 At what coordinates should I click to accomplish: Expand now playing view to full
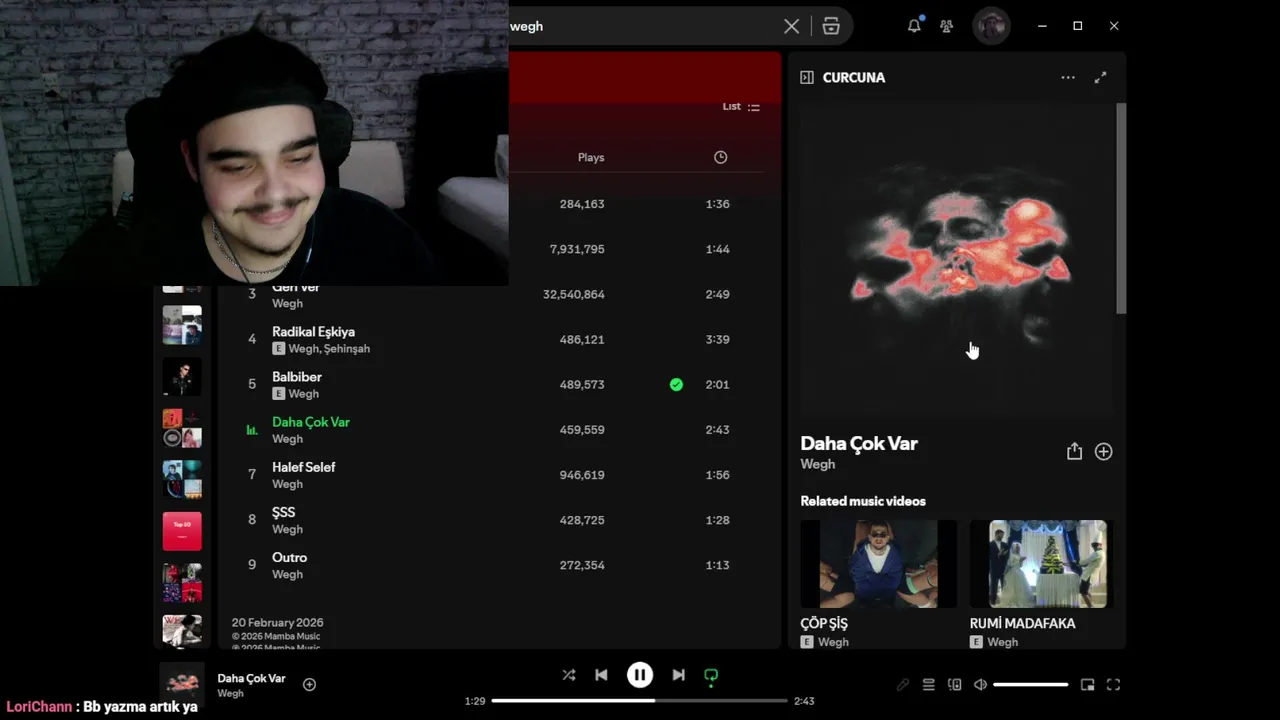point(1100,77)
